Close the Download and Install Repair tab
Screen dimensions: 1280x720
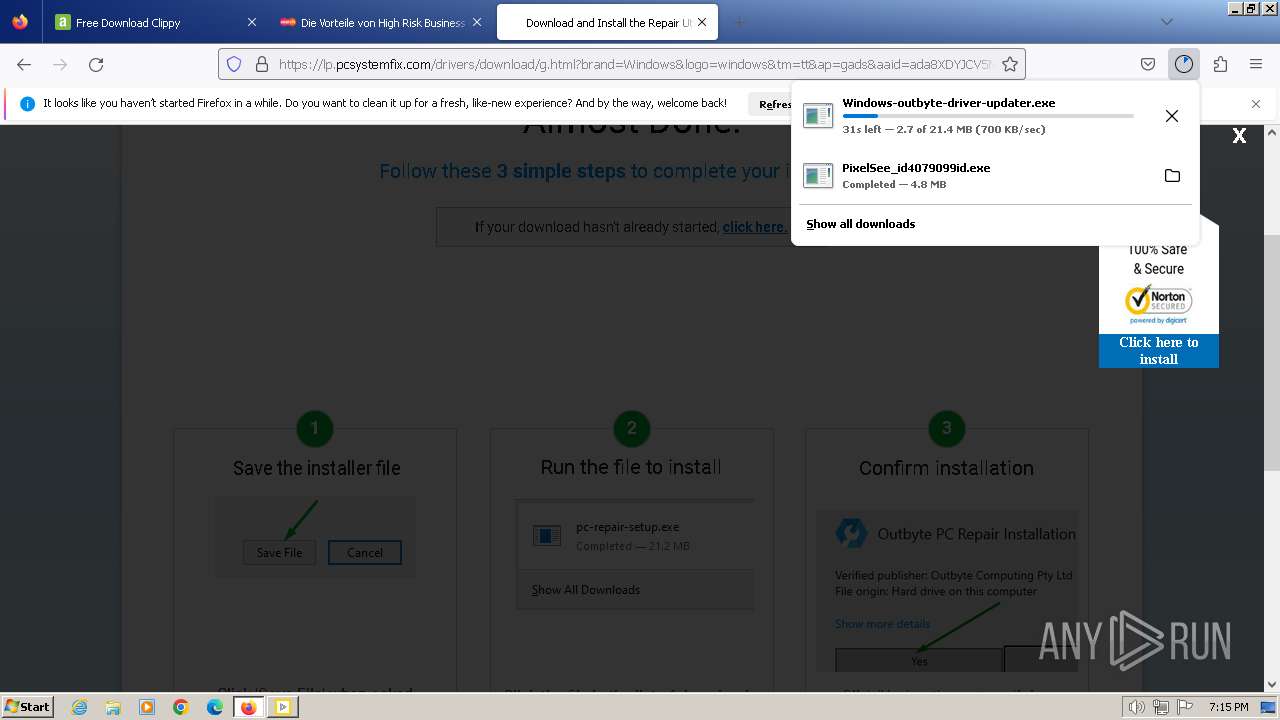(x=702, y=22)
